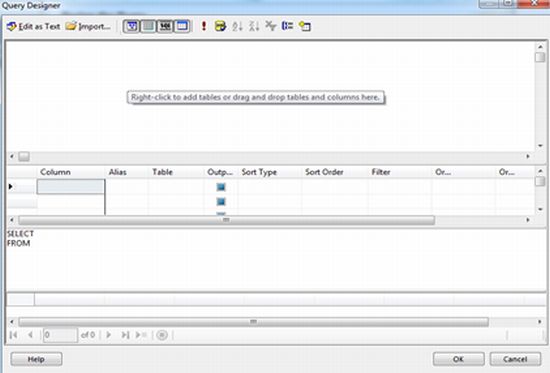Click diagram pane vertical scrollbar down arrow
The width and height of the screenshot is (550, 373).
click(540, 146)
